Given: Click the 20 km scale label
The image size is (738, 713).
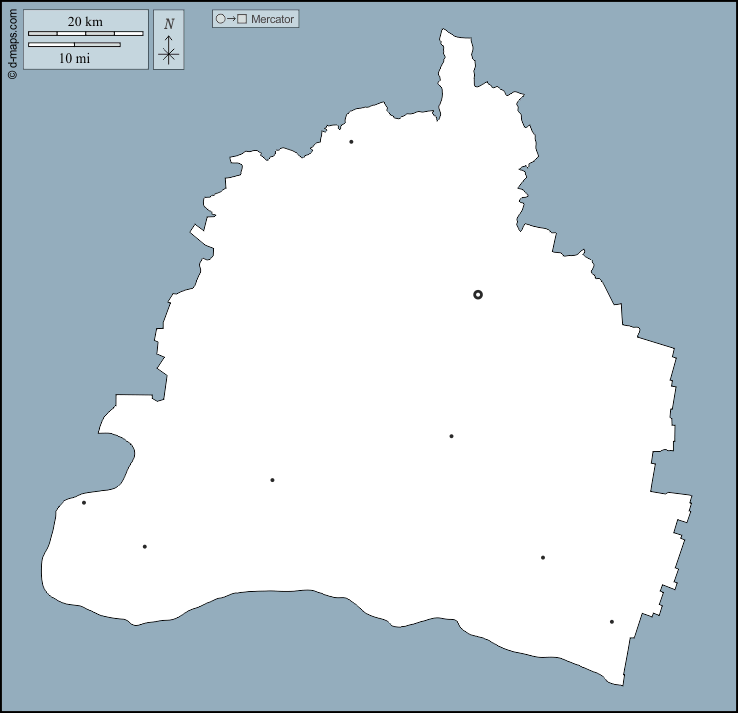Looking at the screenshot, I should click(x=85, y=21).
